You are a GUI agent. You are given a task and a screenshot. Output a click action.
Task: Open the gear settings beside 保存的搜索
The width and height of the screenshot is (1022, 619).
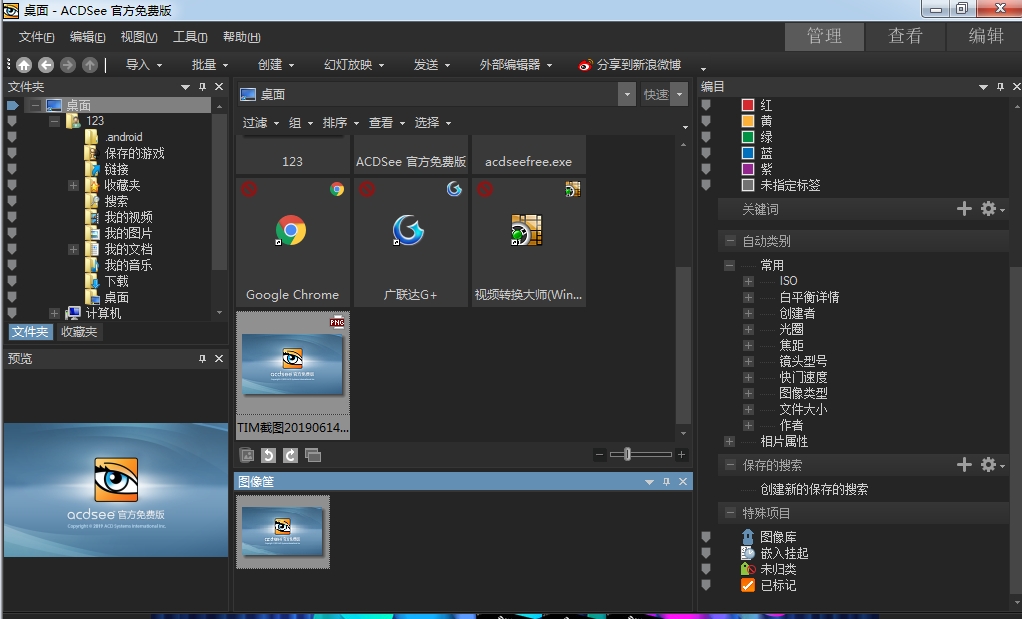pos(990,465)
